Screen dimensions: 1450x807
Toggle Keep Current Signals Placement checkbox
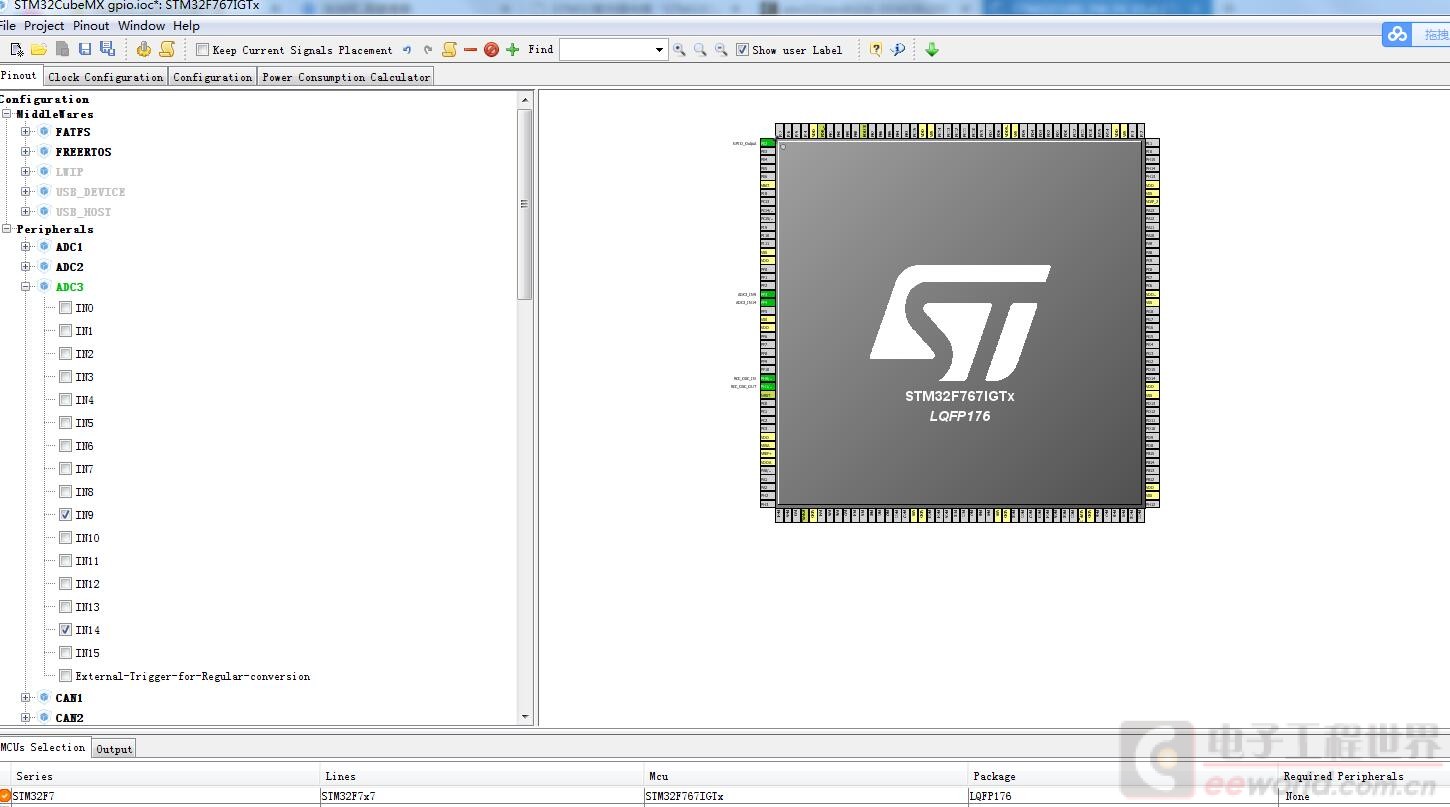pos(203,49)
